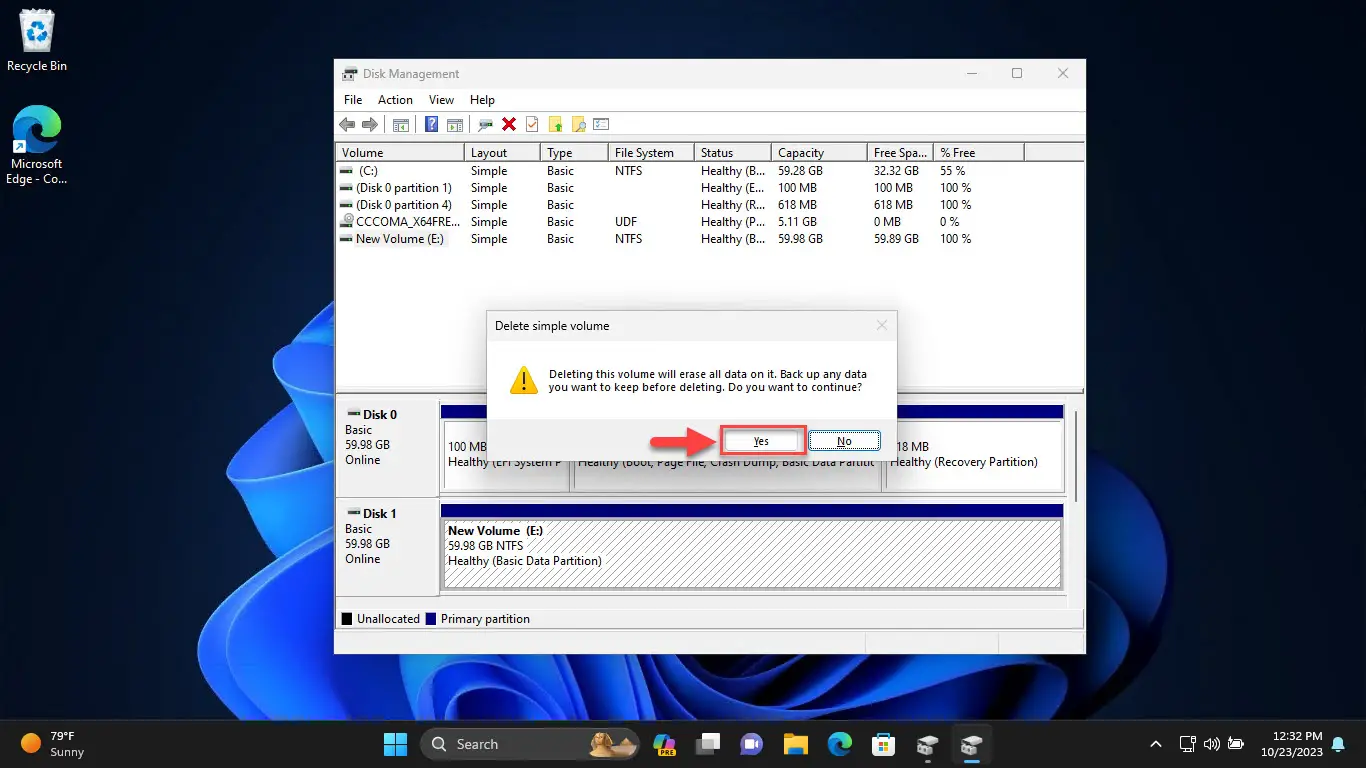Sort by the Volume column header
1366x768 pixels.
tap(400, 153)
